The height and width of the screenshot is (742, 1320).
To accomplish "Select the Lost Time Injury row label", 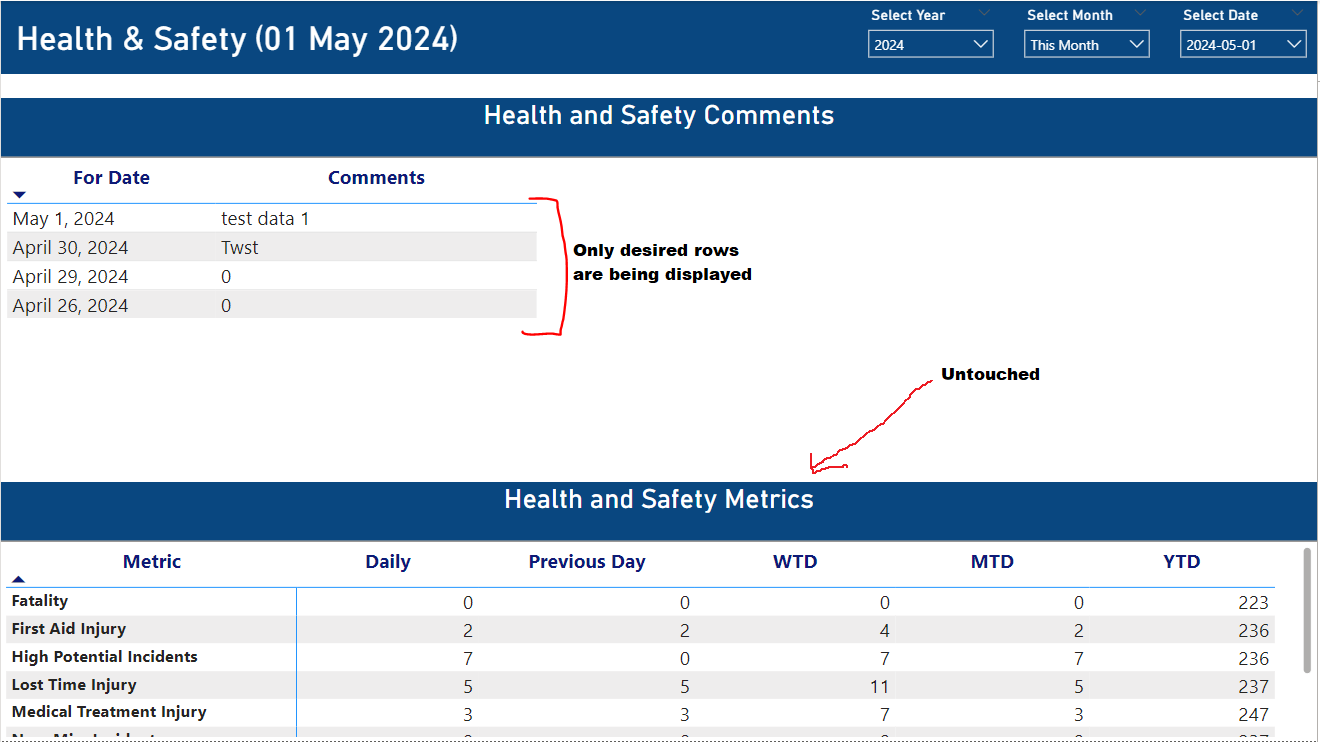I will click(74, 685).
